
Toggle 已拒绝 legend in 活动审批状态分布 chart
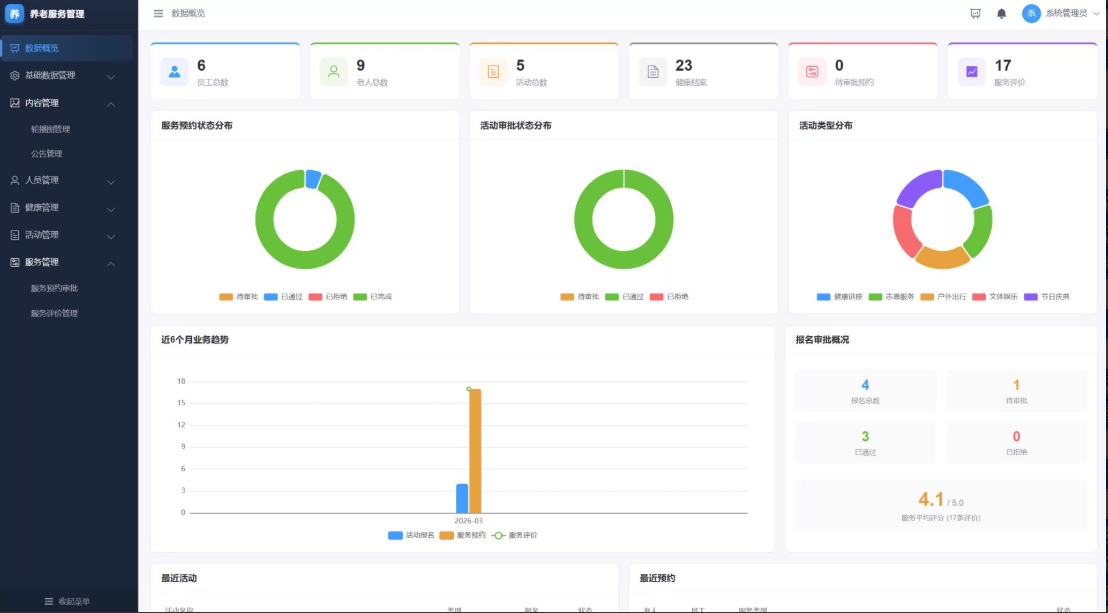pyautogui.click(x=669, y=297)
